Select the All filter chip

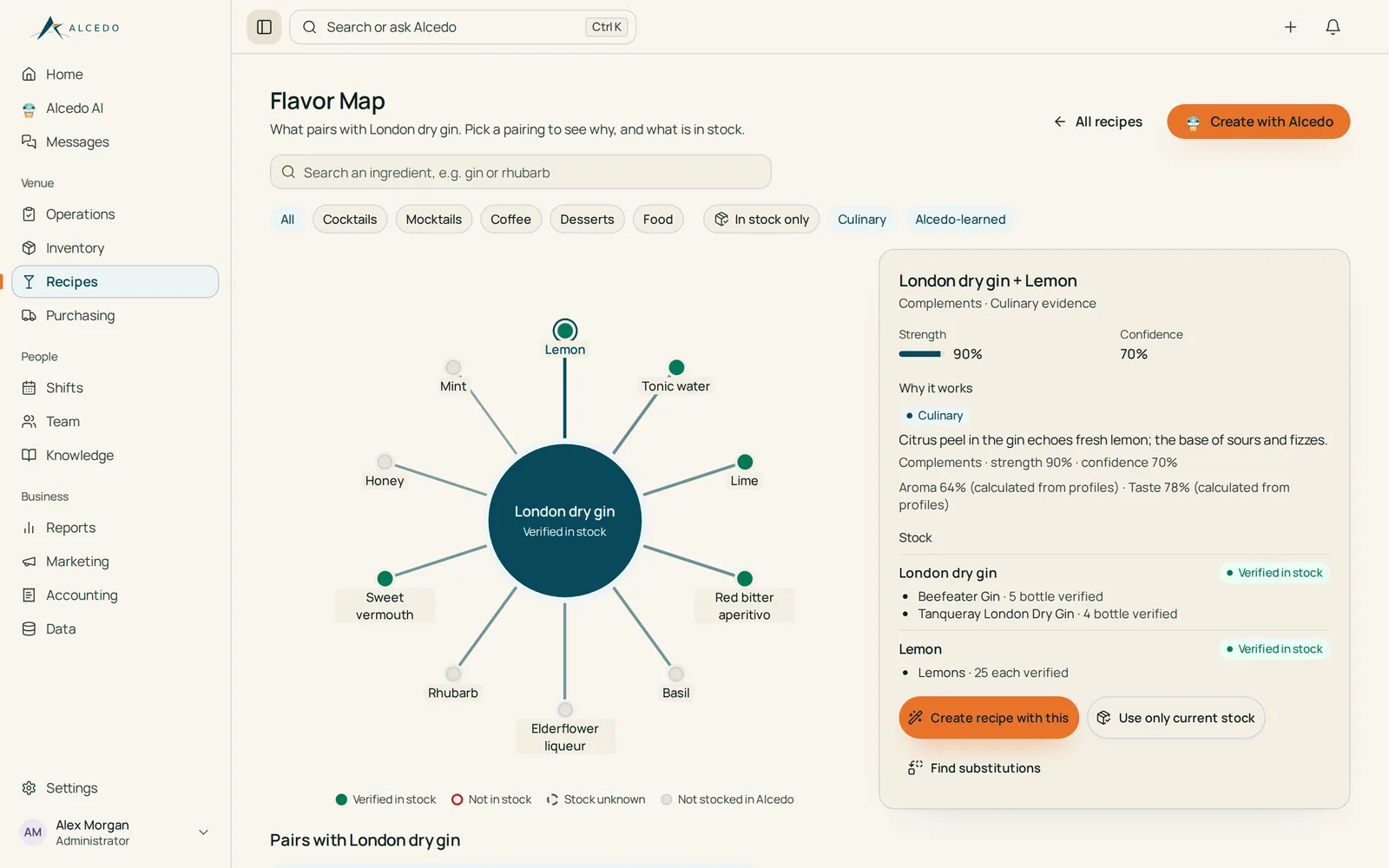click(x=287, y=220)
